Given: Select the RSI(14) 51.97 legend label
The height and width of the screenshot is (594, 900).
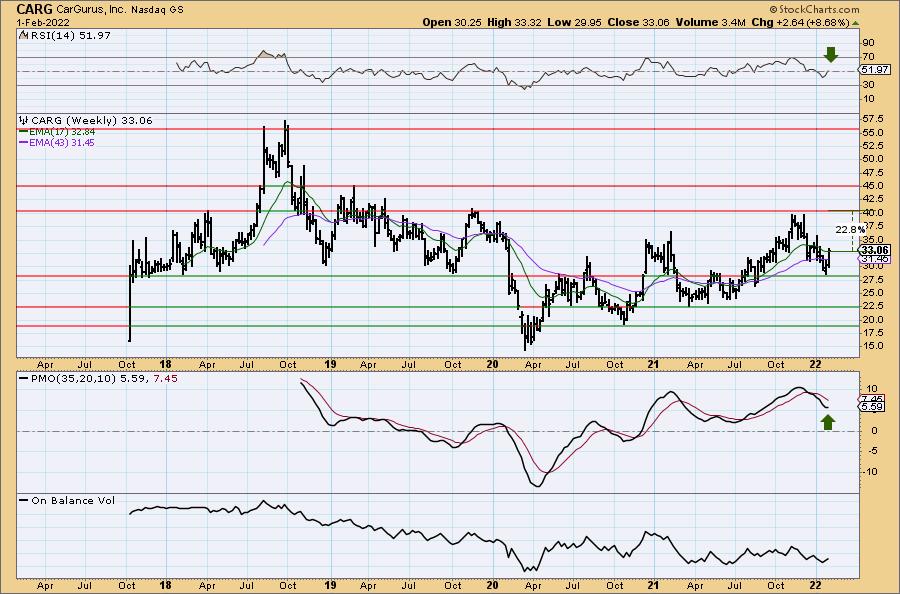Looking at the screenshot, I should [x=70, y=35].
